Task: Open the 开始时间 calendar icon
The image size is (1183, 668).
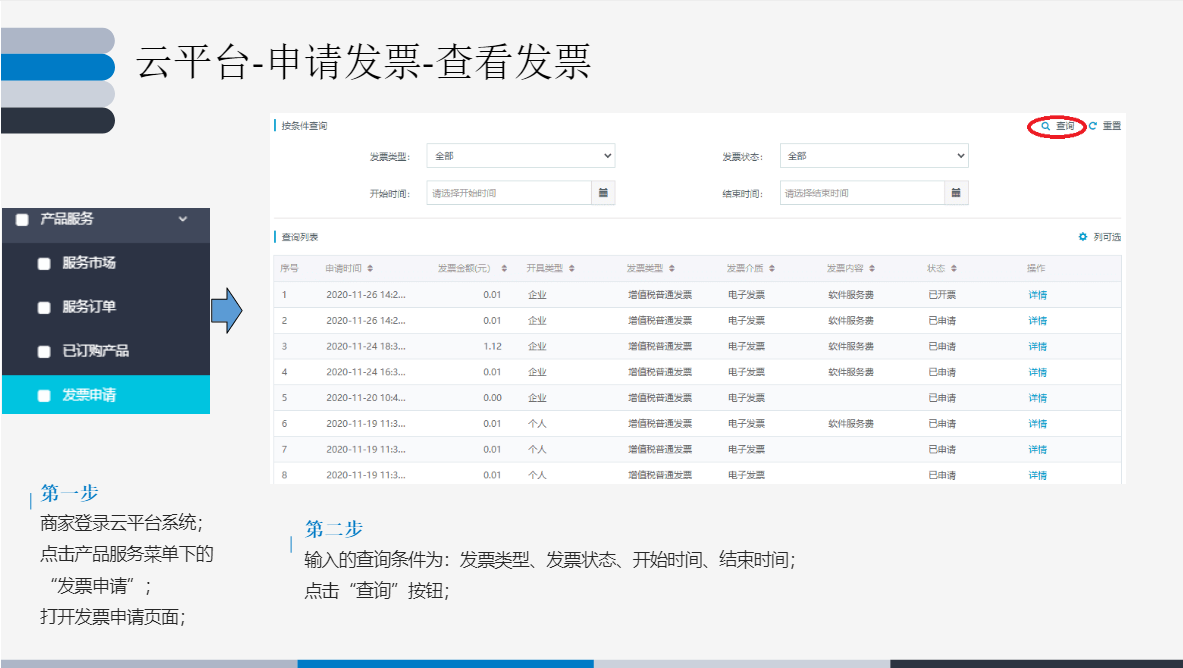Action: [603, 192]
